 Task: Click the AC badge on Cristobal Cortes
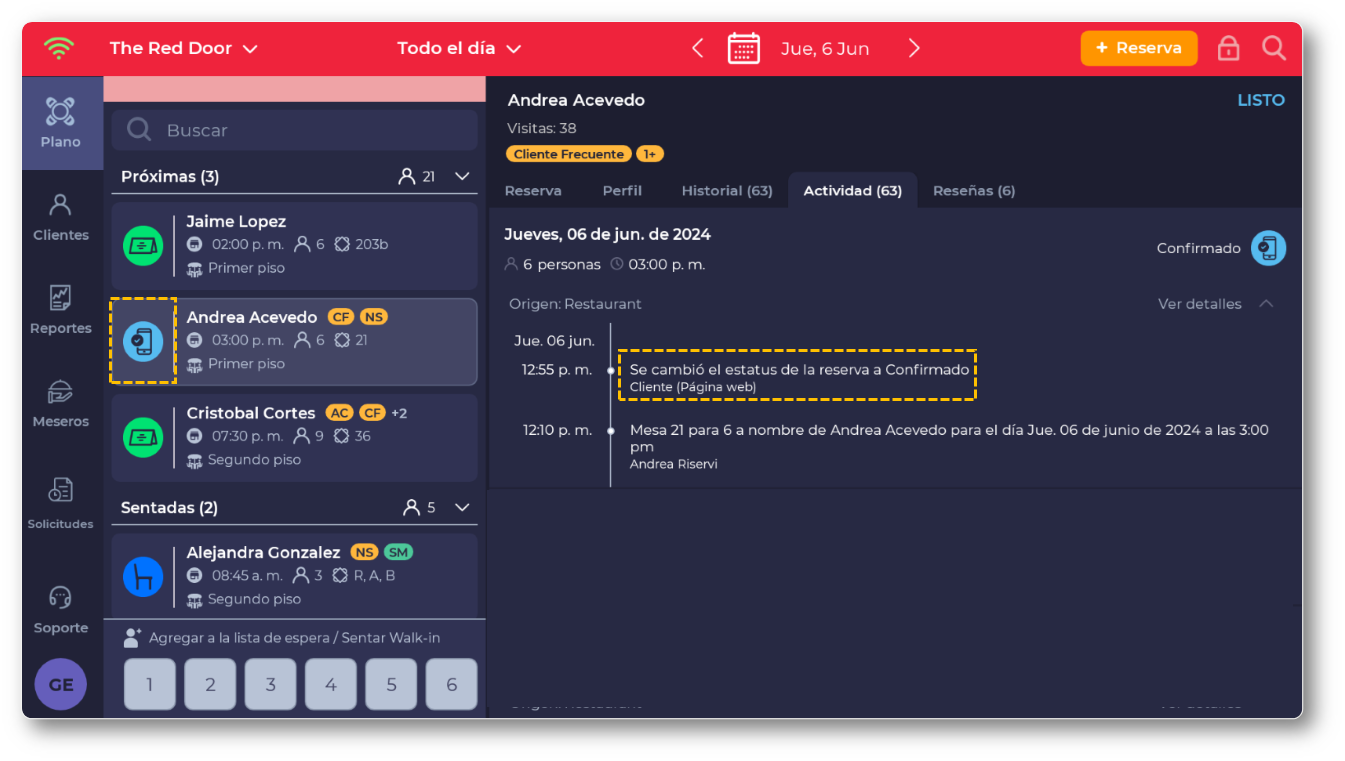(340, 413)
